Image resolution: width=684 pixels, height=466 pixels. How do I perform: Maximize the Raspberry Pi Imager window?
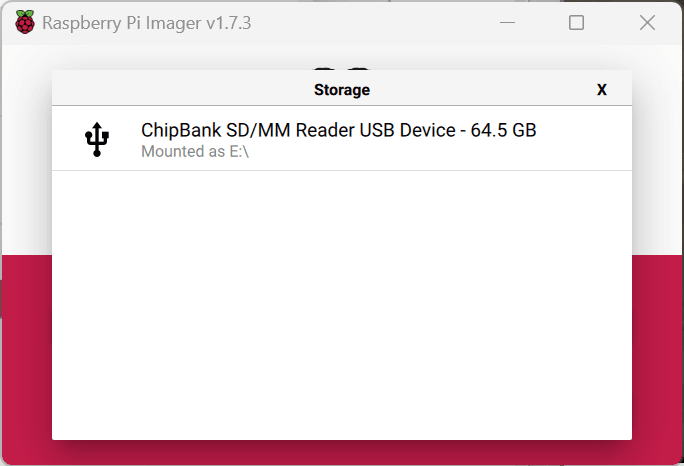click(x=576, y=23)
